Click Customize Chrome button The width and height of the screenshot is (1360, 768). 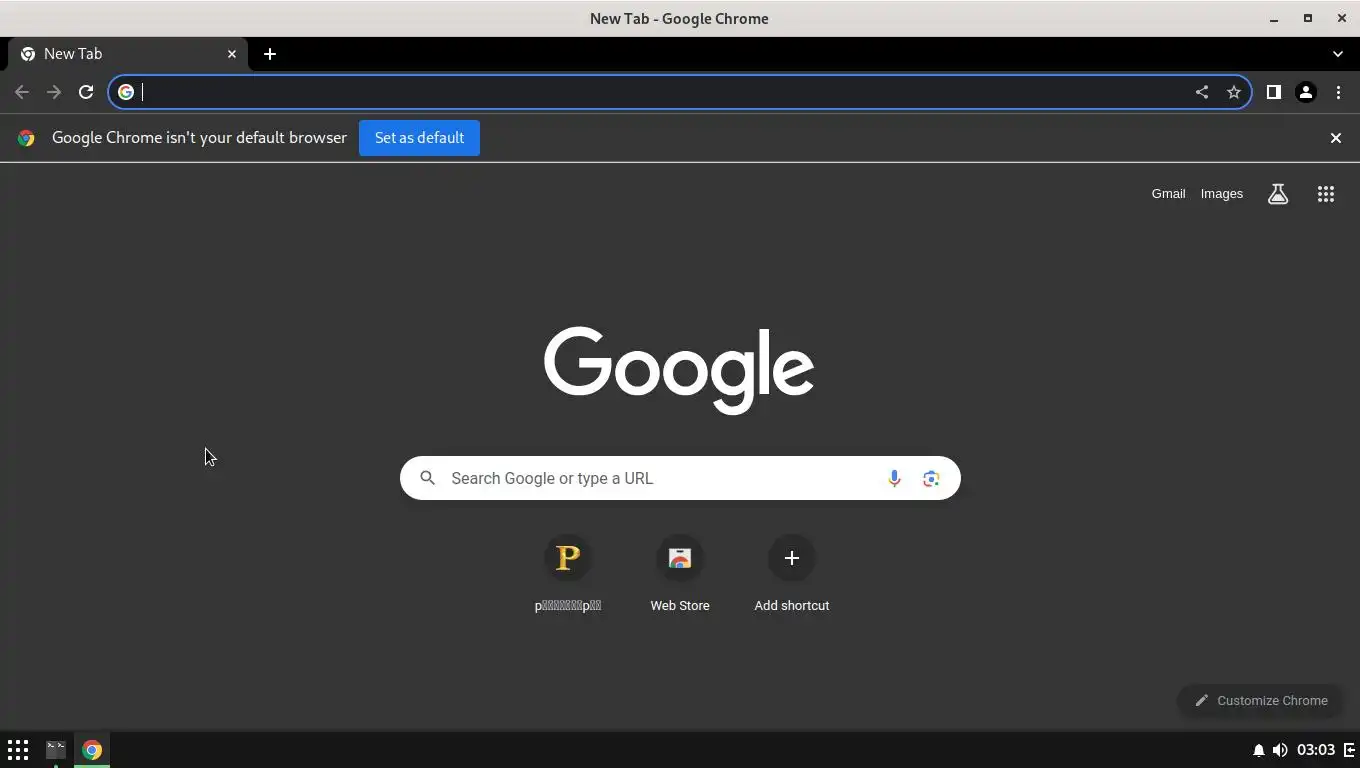(1260, 700)
